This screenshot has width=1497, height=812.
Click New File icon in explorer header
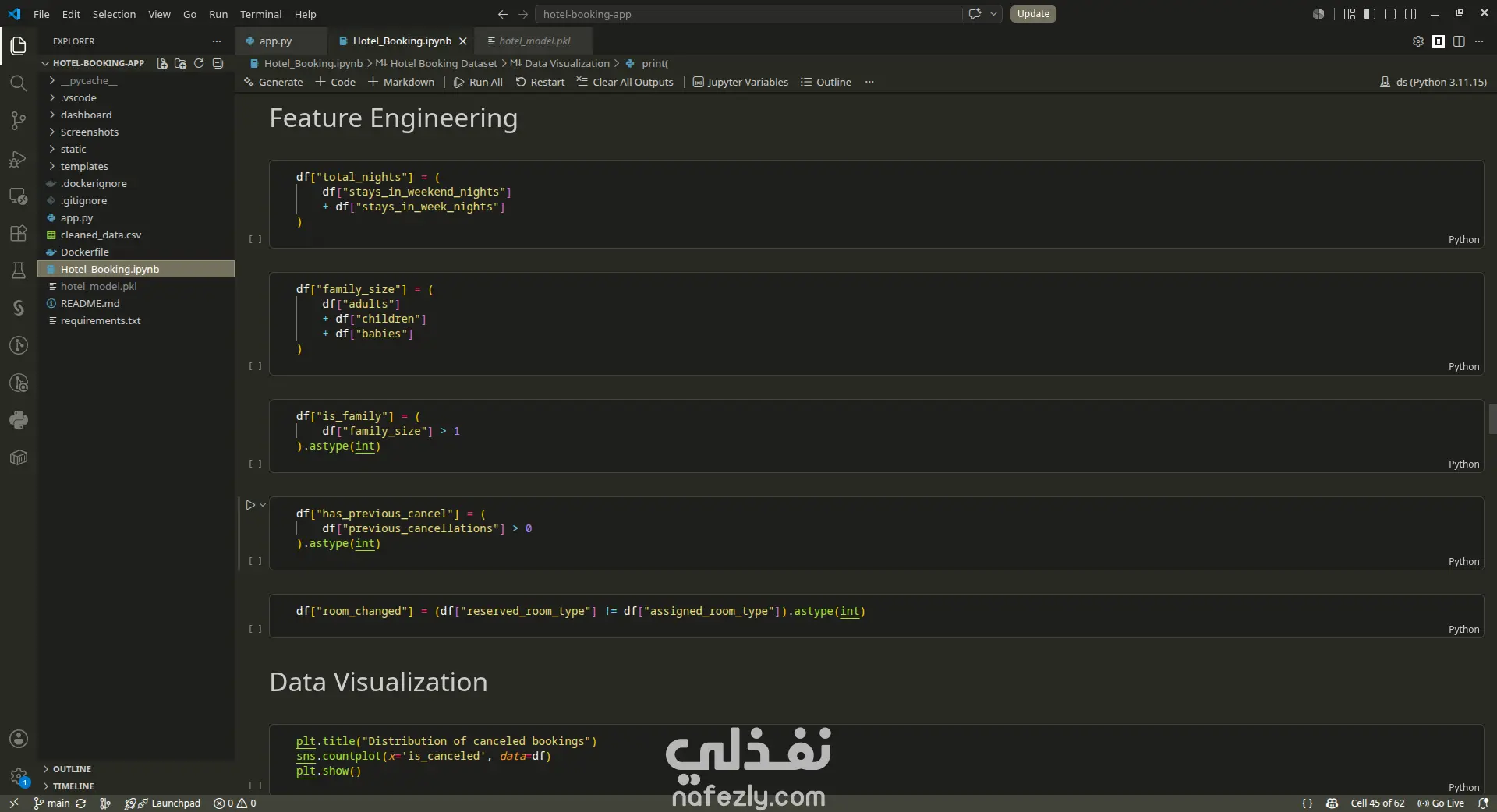(x=162, y=63)
